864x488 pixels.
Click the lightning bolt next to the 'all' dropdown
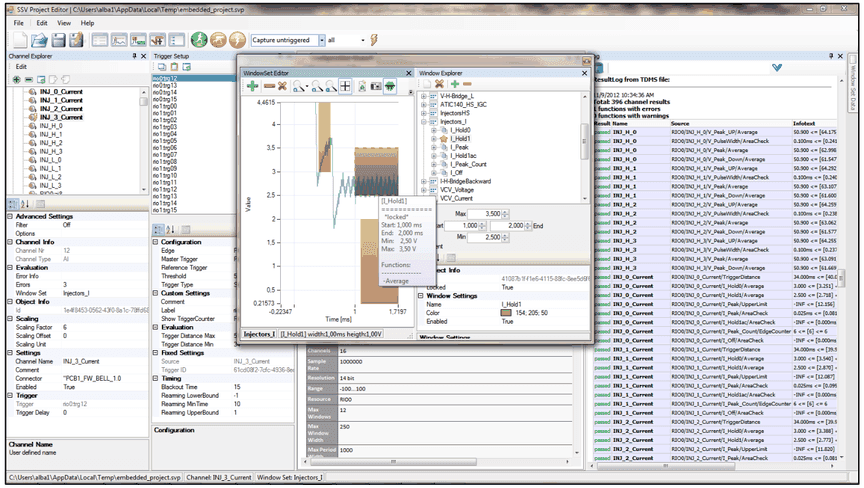[x=374, y=40]
